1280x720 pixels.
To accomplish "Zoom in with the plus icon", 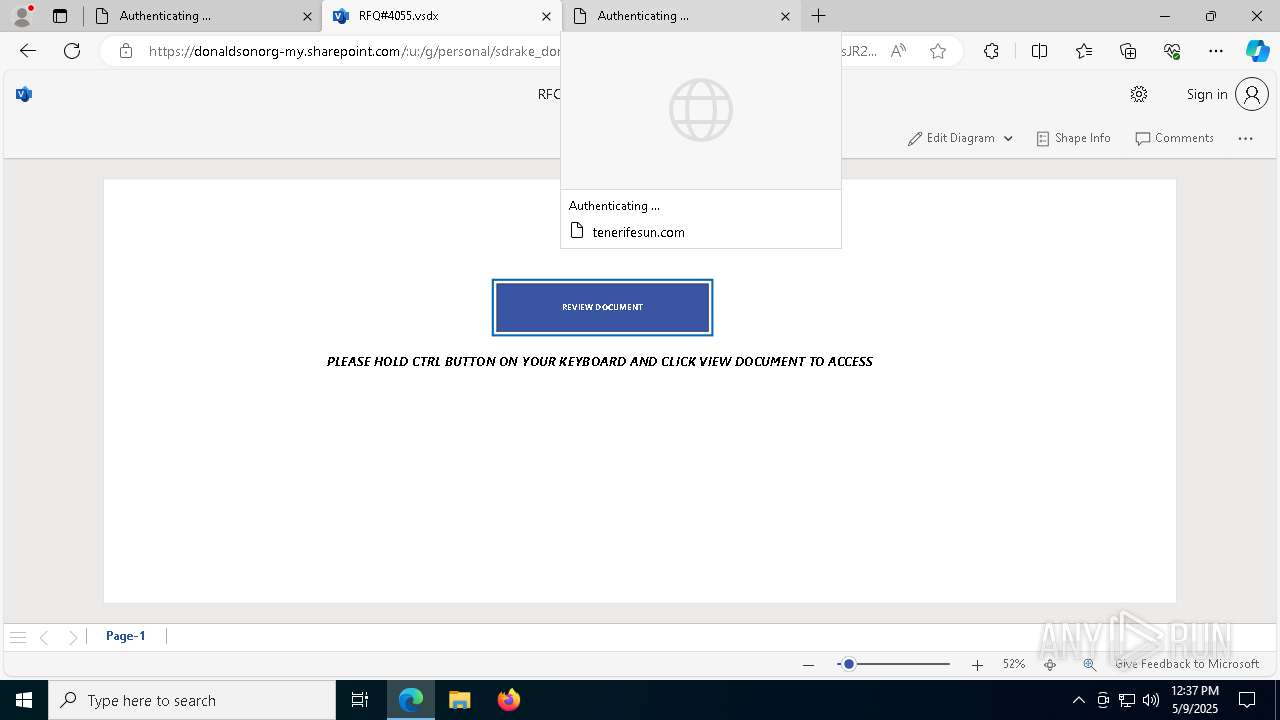I will pos(977,665).
